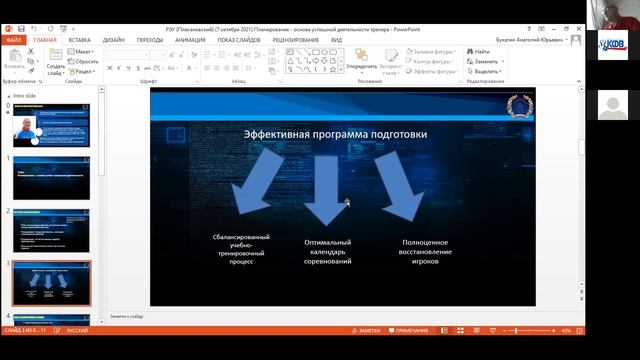Select the Star shape in shapes gallery
This screenshot has width=640, height=360.
pos(333,69)
